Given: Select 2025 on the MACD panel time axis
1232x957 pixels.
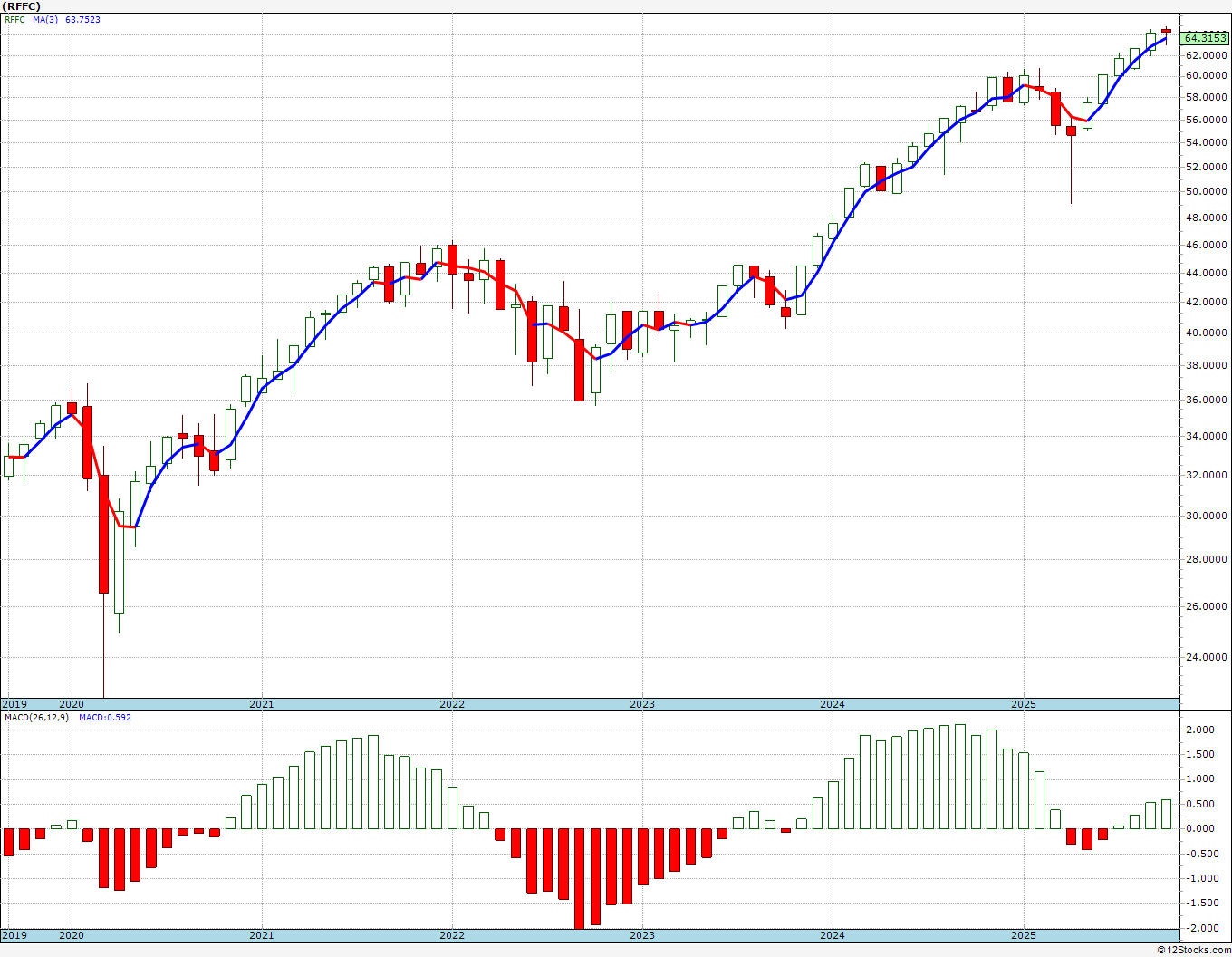Looking at the screenshot, I should pos(1023,935).
